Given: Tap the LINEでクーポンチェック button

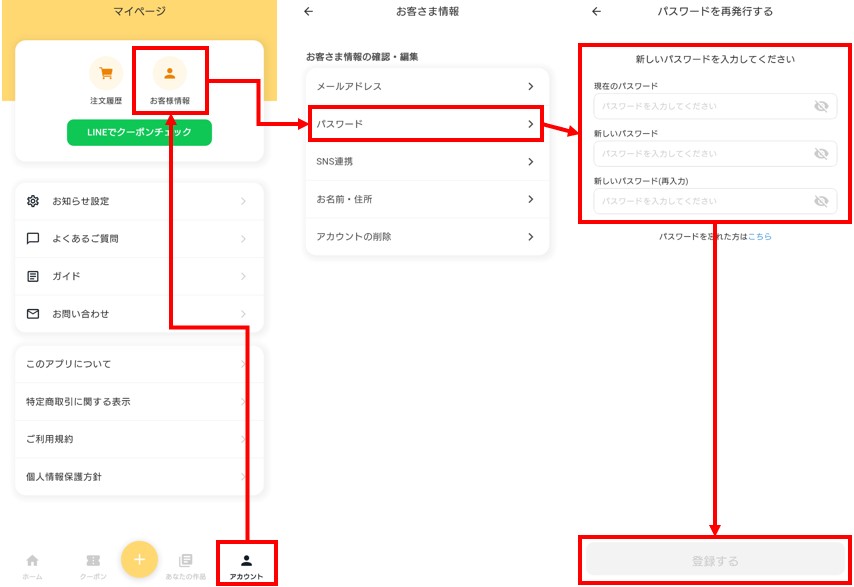Looking at the screenshot, I should click(139, 132).
